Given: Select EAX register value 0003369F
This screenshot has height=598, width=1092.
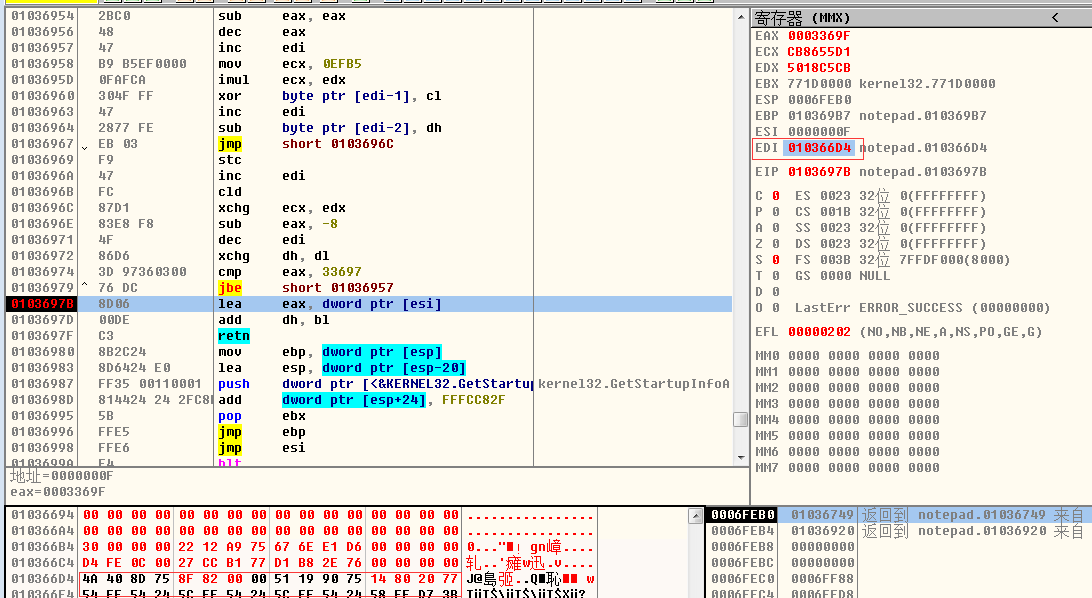Looking at the screenshot, I should pyautogui.click(x=818, y=36).
